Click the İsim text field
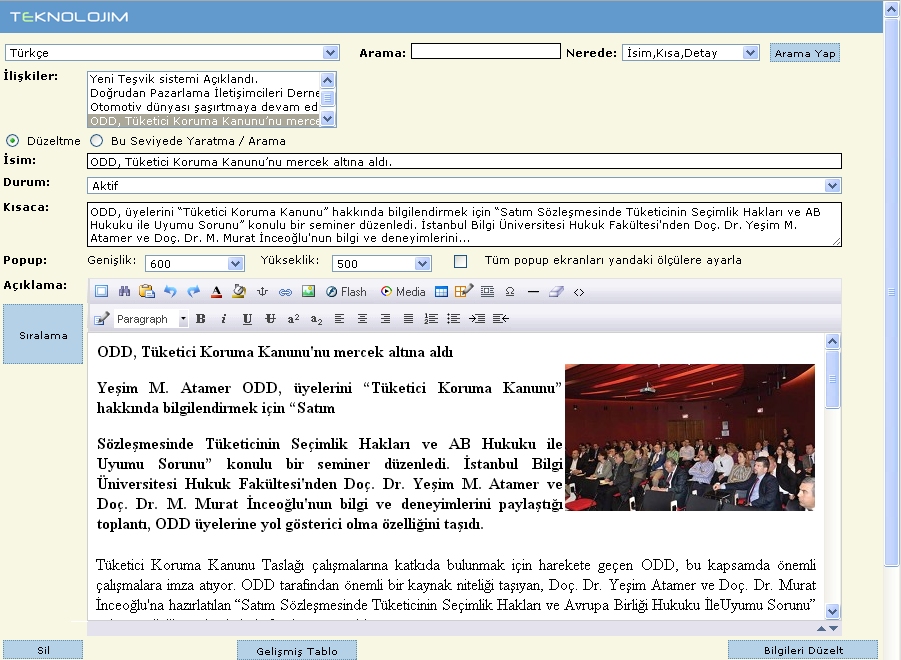Viewport: 901px width, 660px height. tap(464, 161)
